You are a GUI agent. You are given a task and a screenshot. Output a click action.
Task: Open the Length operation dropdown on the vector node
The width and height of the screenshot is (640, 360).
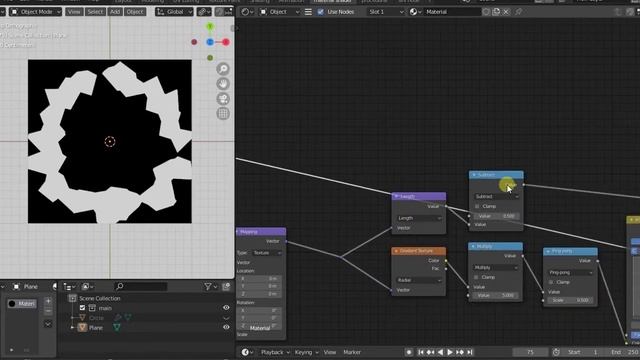click(x=419, y=218)
